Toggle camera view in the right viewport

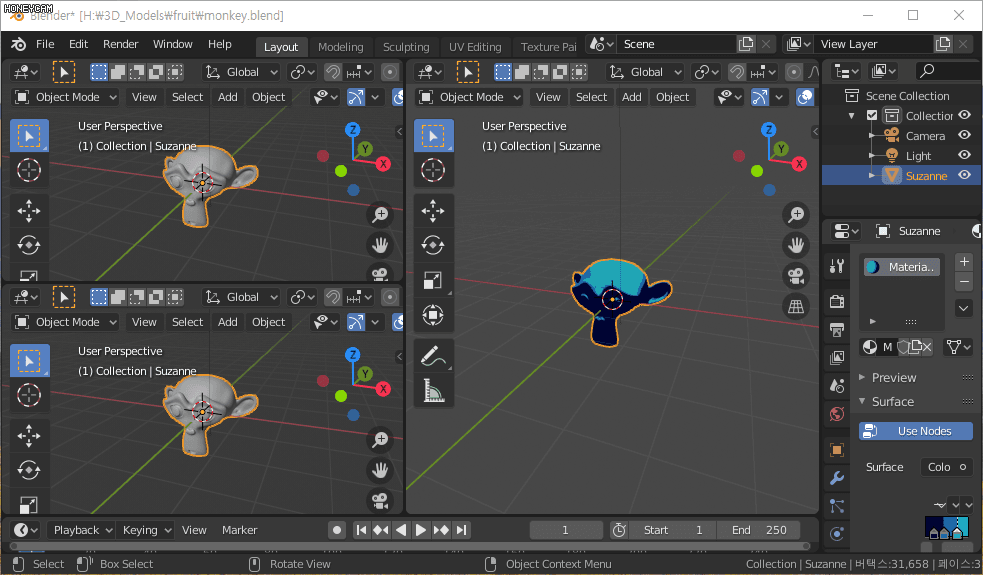tap(796, 276)
